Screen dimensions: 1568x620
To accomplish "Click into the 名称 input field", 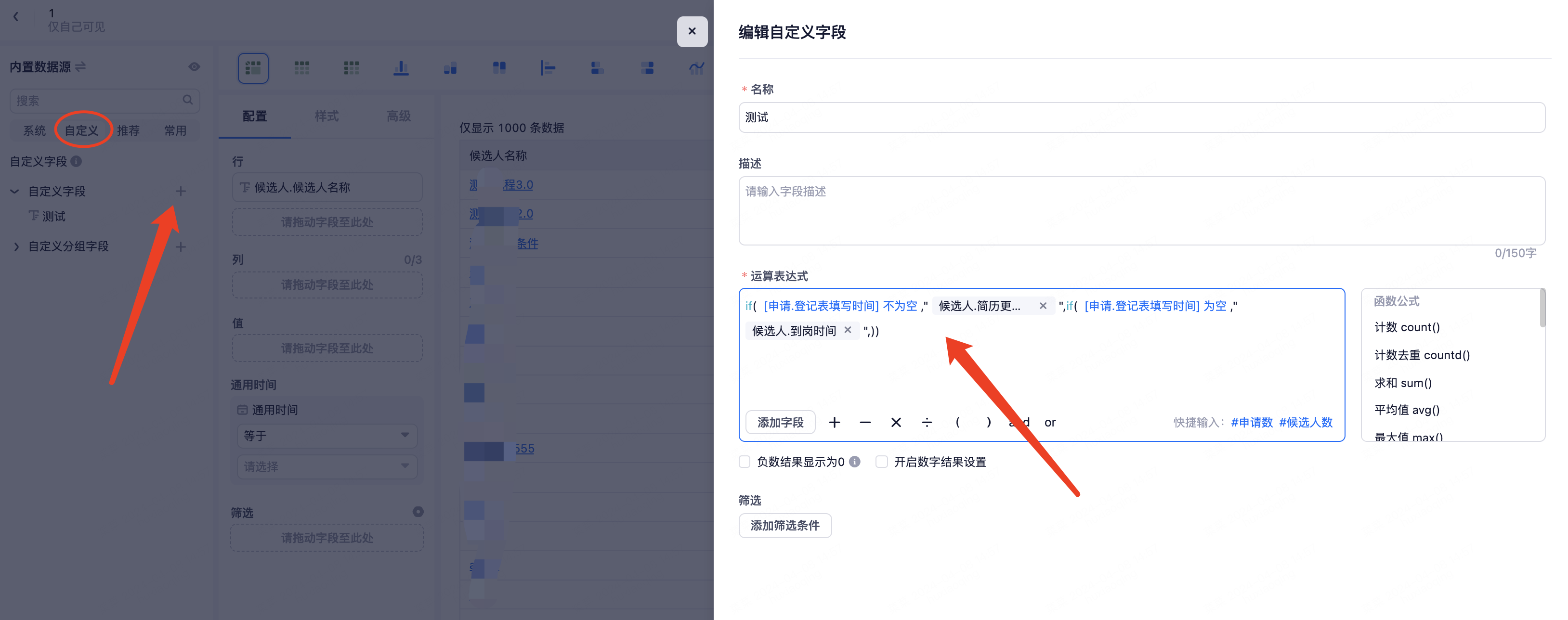I will [1141, 117].
